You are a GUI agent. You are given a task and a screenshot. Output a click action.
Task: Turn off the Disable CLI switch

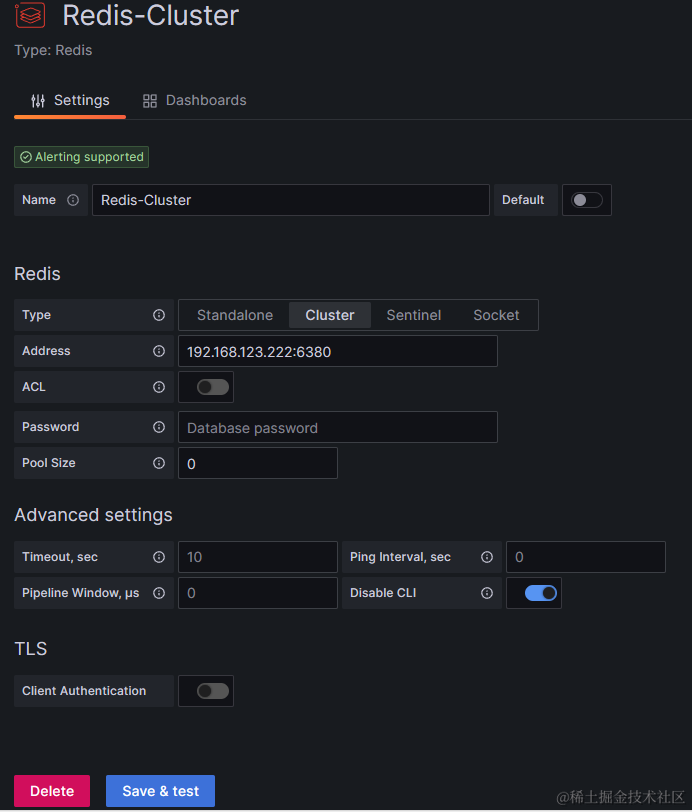[541, 593]
